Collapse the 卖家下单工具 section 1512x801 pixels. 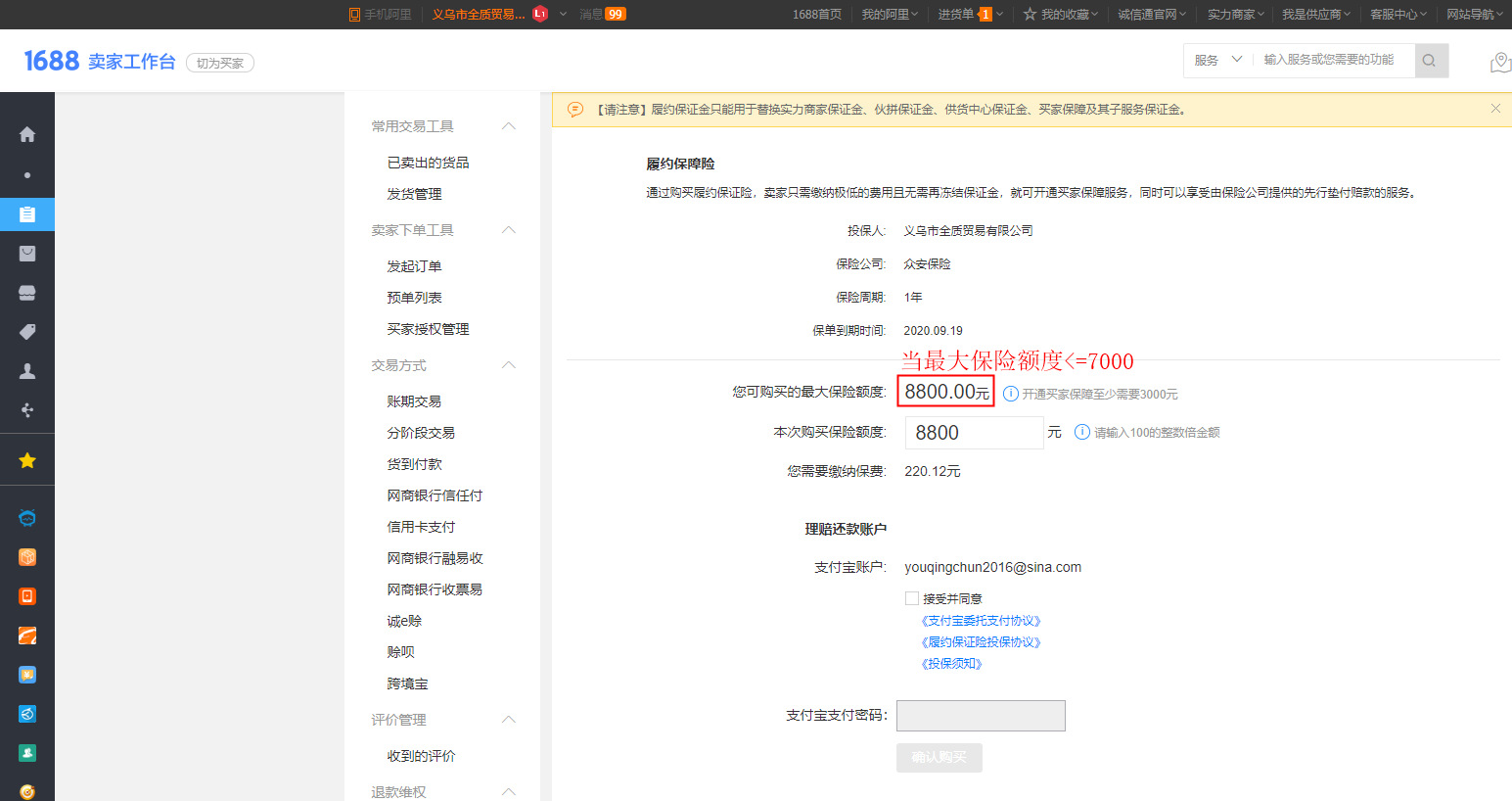(509, 230)
